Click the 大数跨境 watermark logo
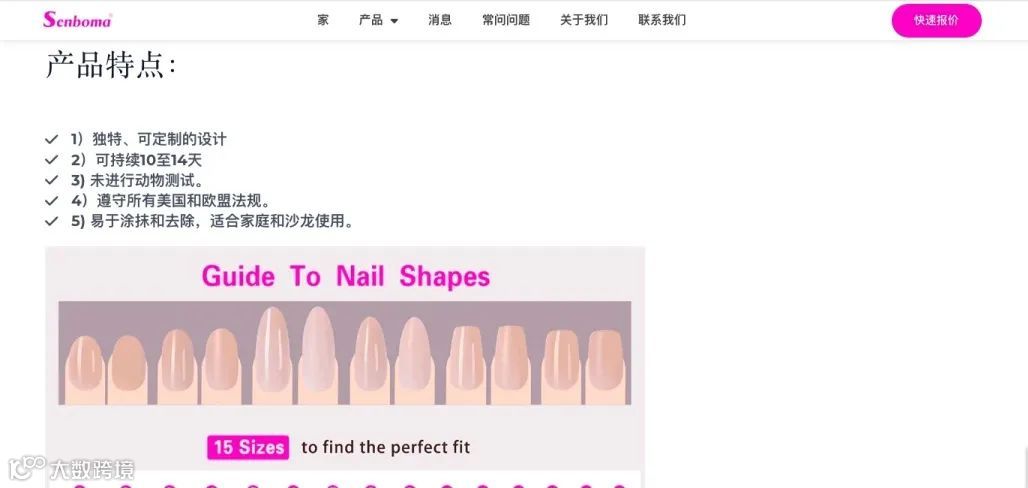Image resolution: width=1028 pixels, height=488 pixels. (x=71, y=469)
